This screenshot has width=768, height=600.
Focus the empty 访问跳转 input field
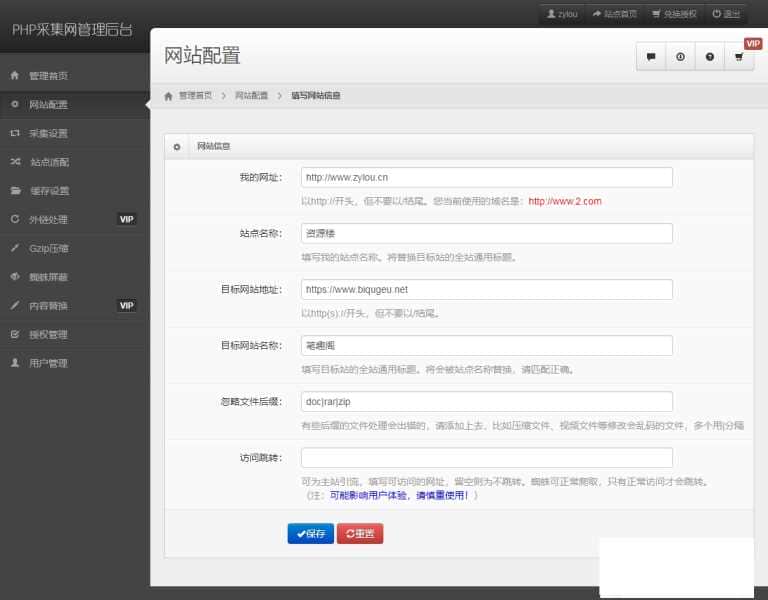pyautogui.click(x=487, y=457)
